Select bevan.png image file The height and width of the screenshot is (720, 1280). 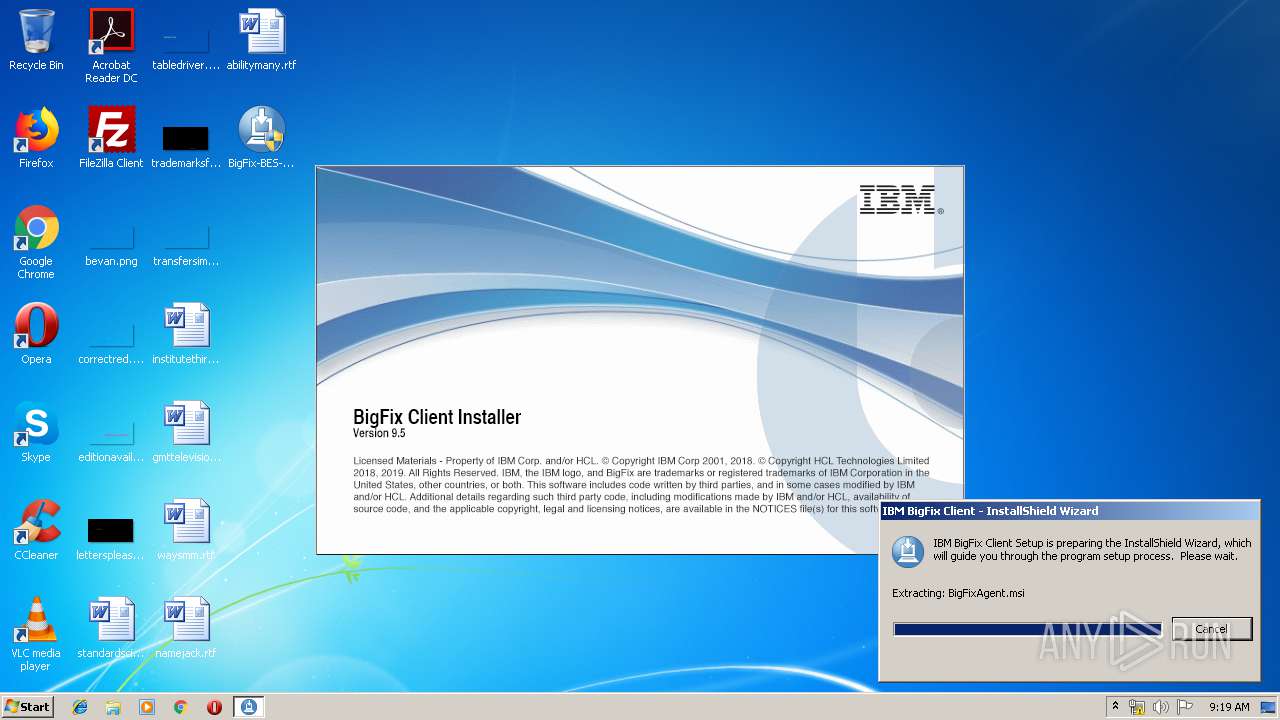point(111,246)
